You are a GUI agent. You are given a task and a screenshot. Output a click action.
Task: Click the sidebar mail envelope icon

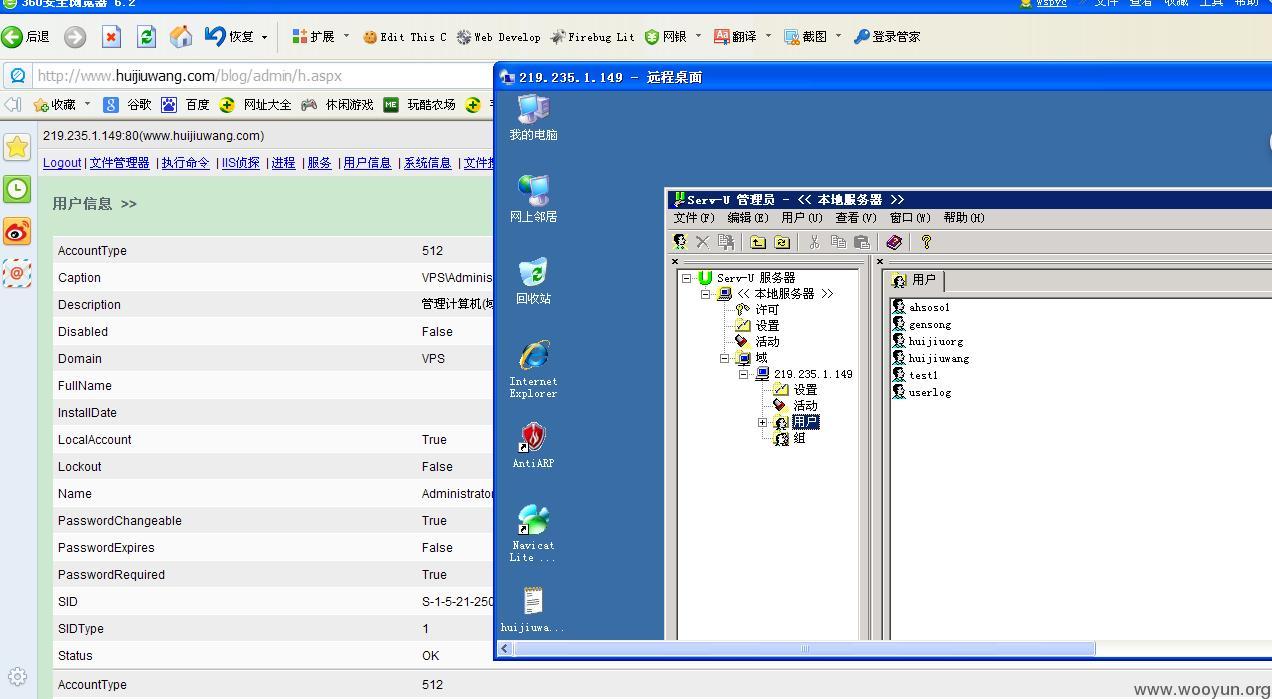coord(17,273)
